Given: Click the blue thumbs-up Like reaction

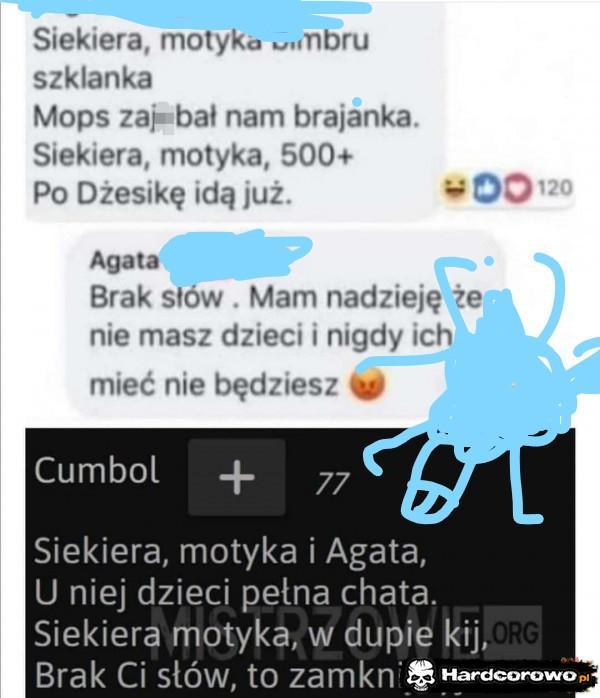Looking at the screenshot, I should [486, 189].
